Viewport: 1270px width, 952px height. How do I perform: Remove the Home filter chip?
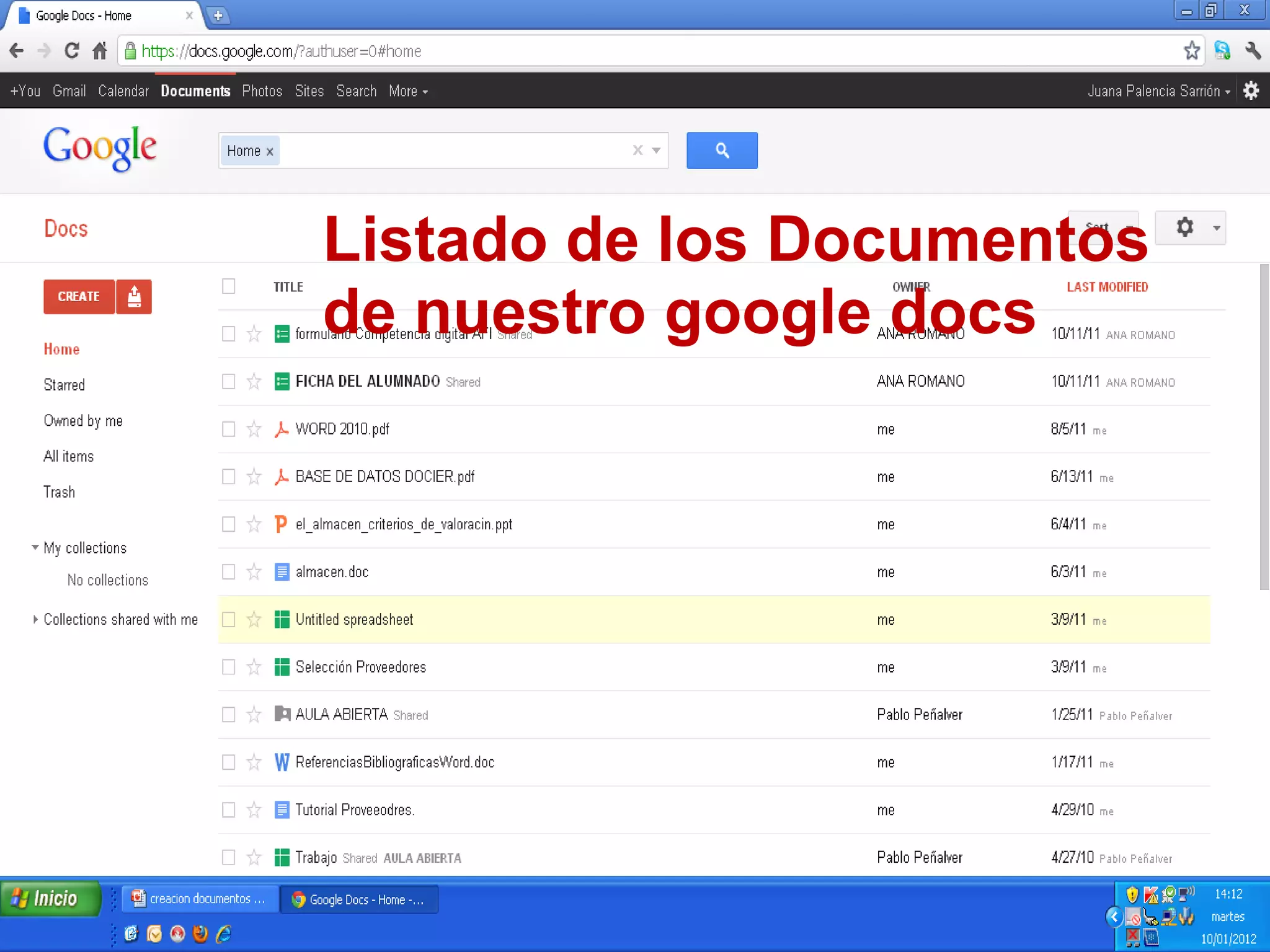(x=270, y=151)
